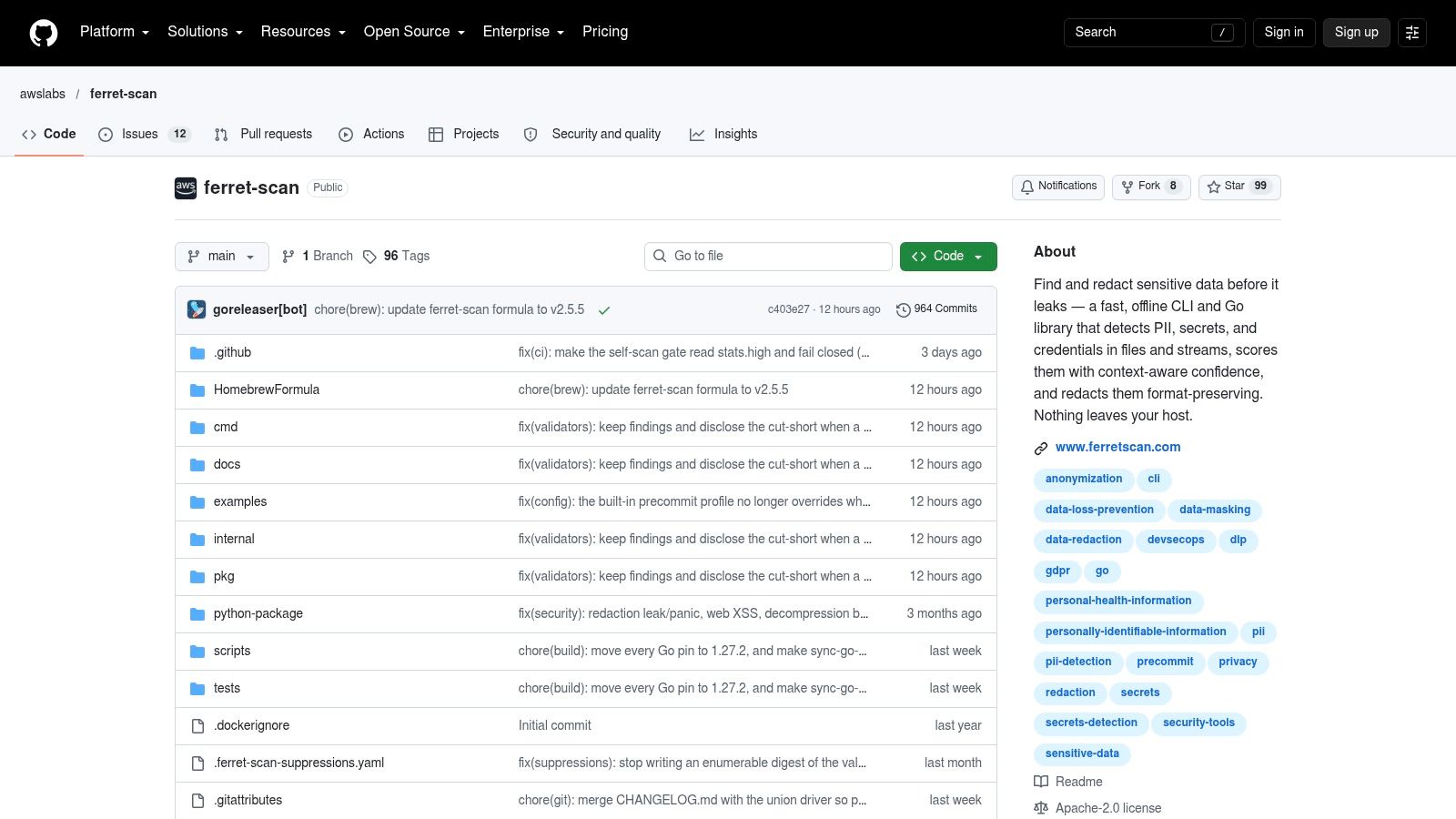Expand the main branch selector

pyautogui.click(x=222, y=257)
